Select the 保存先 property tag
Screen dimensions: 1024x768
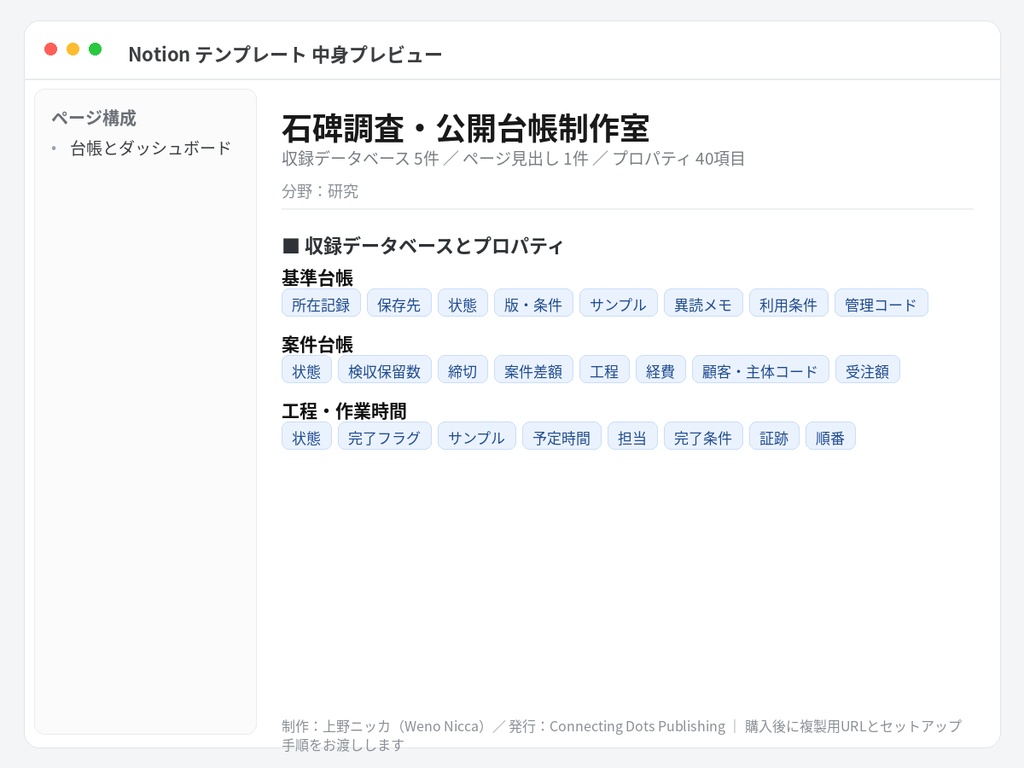coord(399,304)
